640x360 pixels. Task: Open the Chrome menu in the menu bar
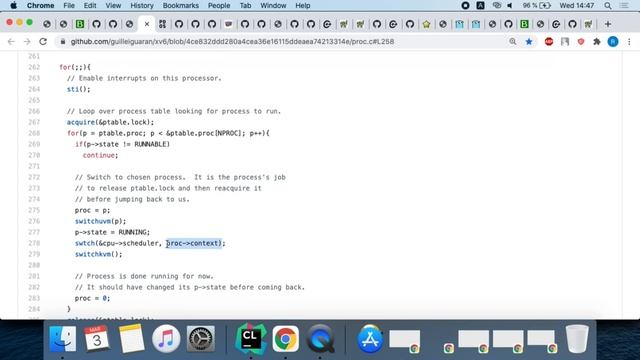(x=40, y=6)
